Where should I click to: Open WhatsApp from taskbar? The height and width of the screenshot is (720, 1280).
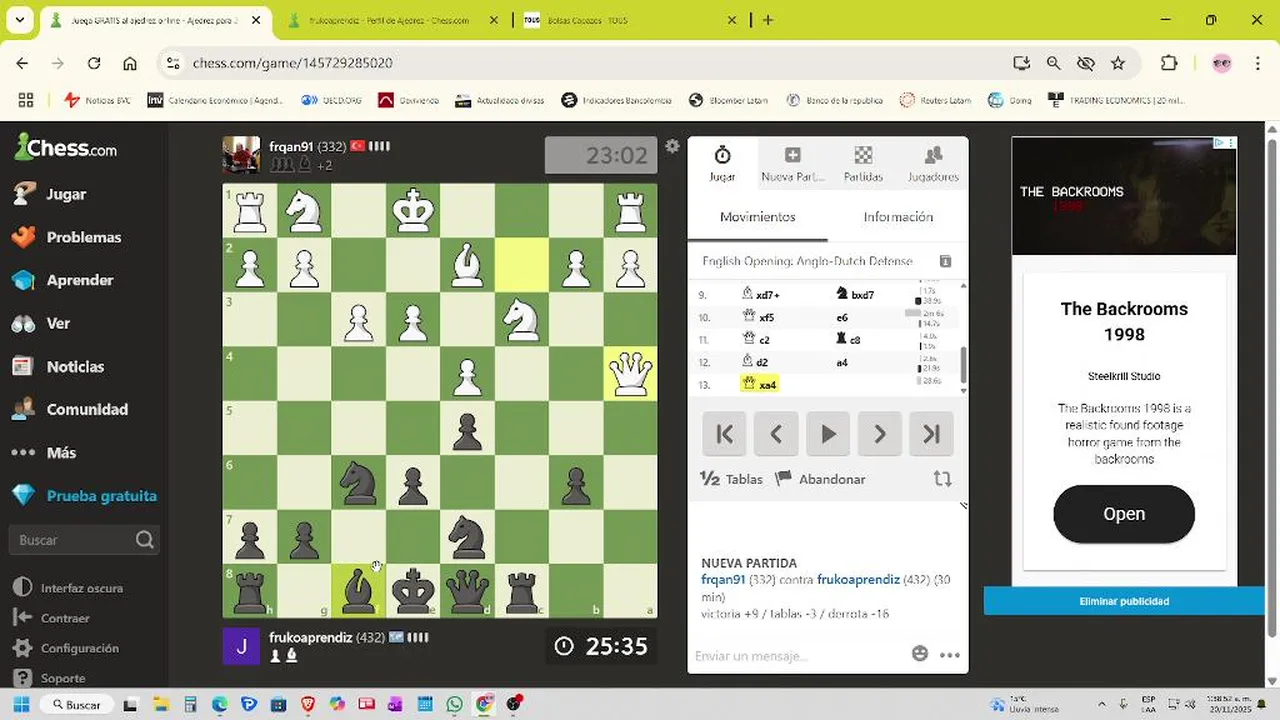click(455, 704)
